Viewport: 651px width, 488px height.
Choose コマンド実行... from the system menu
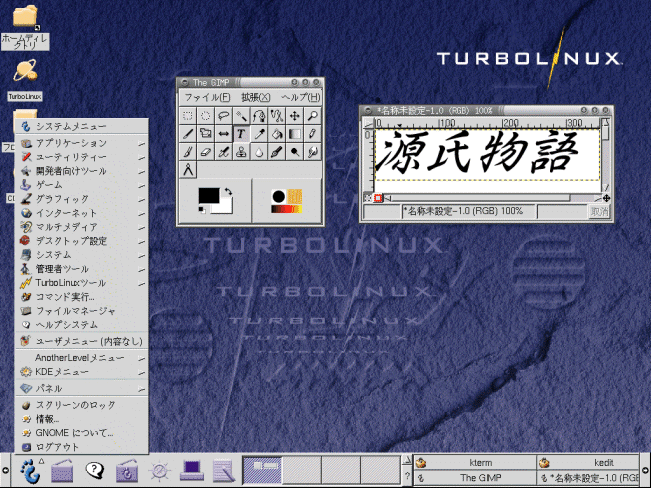click(82, 297)
